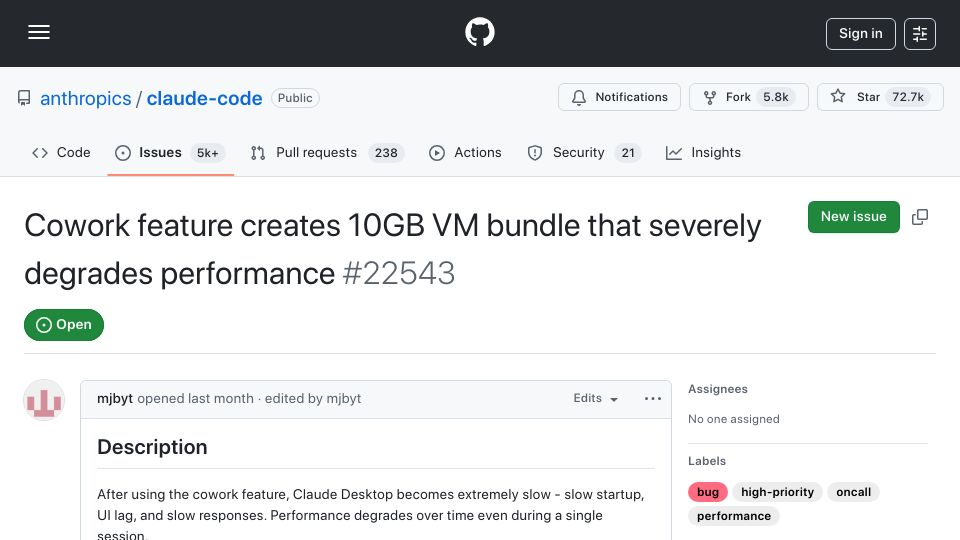Screen dimensions: 960x540
Task: Go to the Actions tab
Action: (x=465, y=152)
